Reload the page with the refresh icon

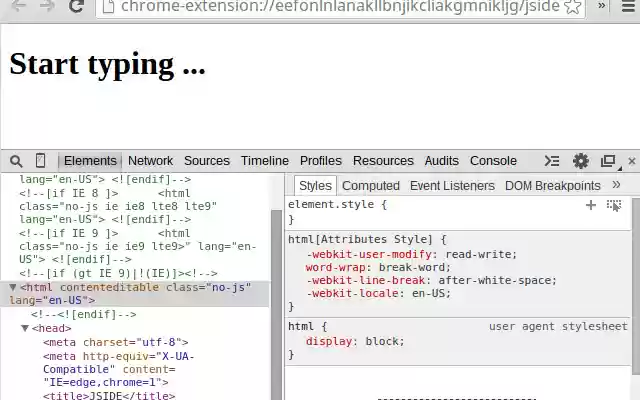click(76, 6)
